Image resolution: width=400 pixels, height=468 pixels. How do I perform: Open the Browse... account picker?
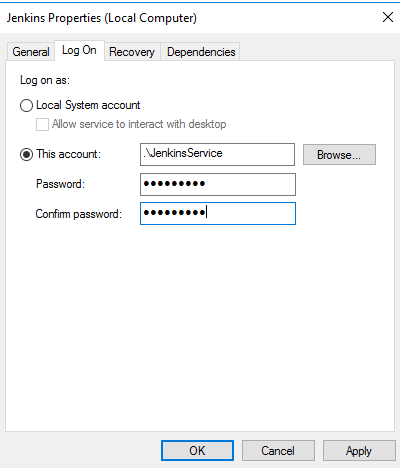(339, 155)
